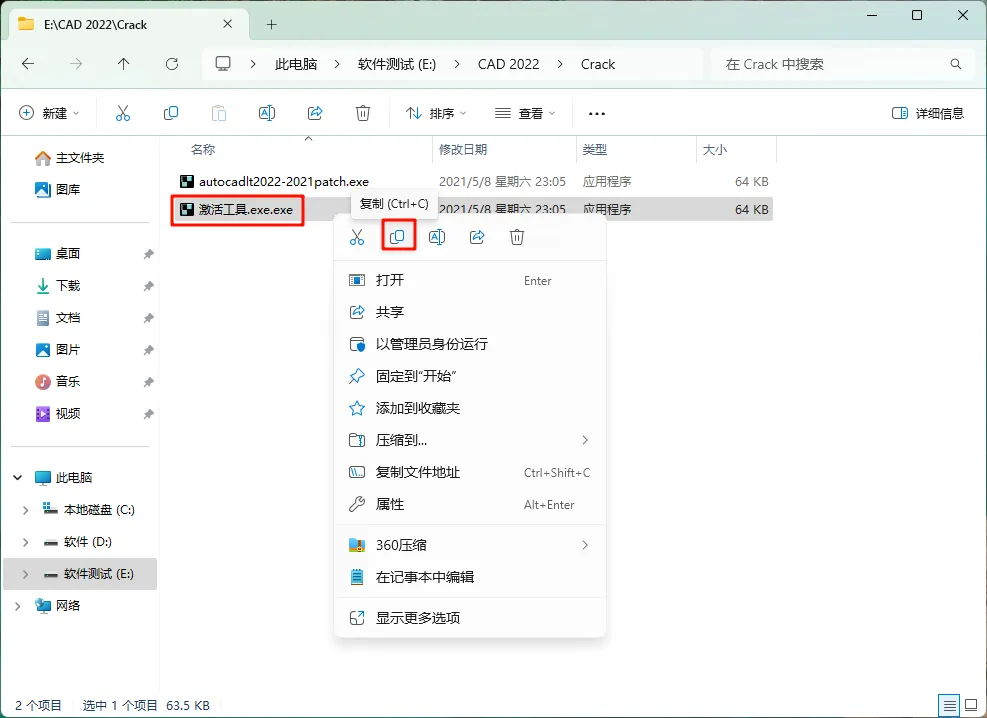Viewport: 987px width, 718px height.
Task: Click the Copy icon in the context menu
Action: pyautogui.click(x=397, y=237)
